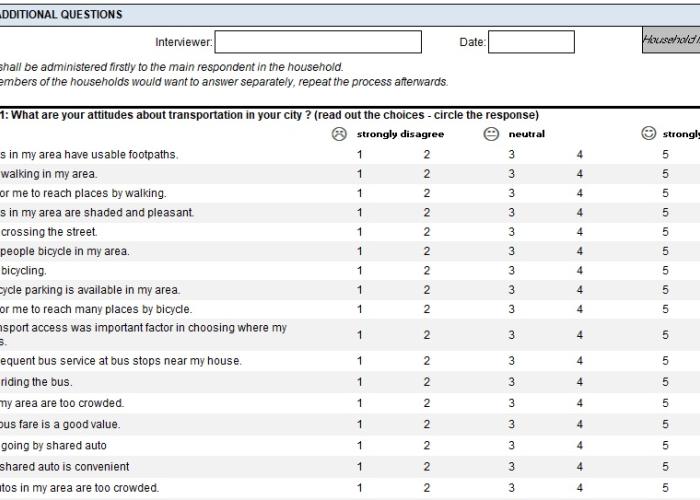Choose 5 for 'autos in my area too crowded' row
This screenshot has width=700, height=500.
tap(665, 488)
